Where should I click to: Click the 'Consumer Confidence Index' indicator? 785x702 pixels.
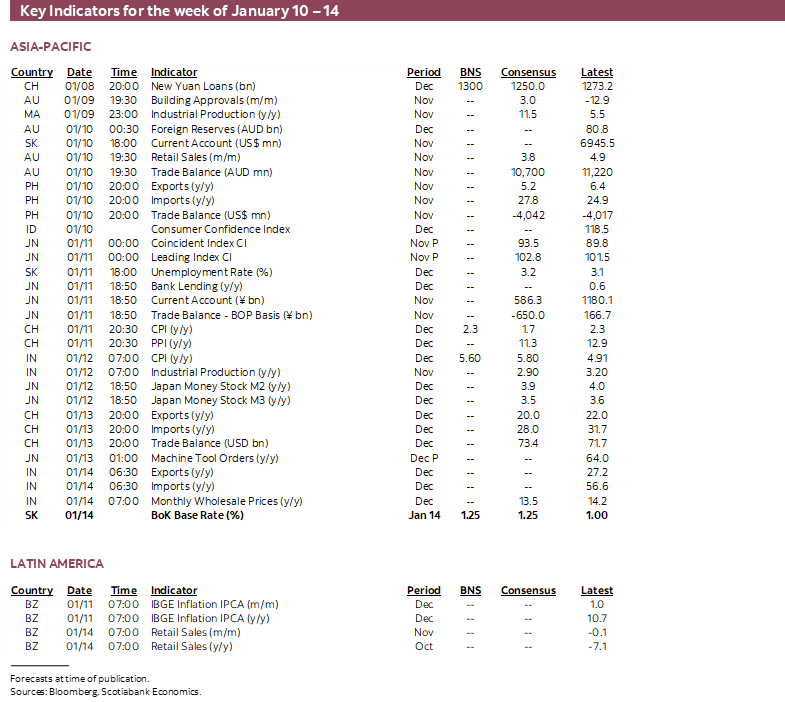(x=220, y=229)
